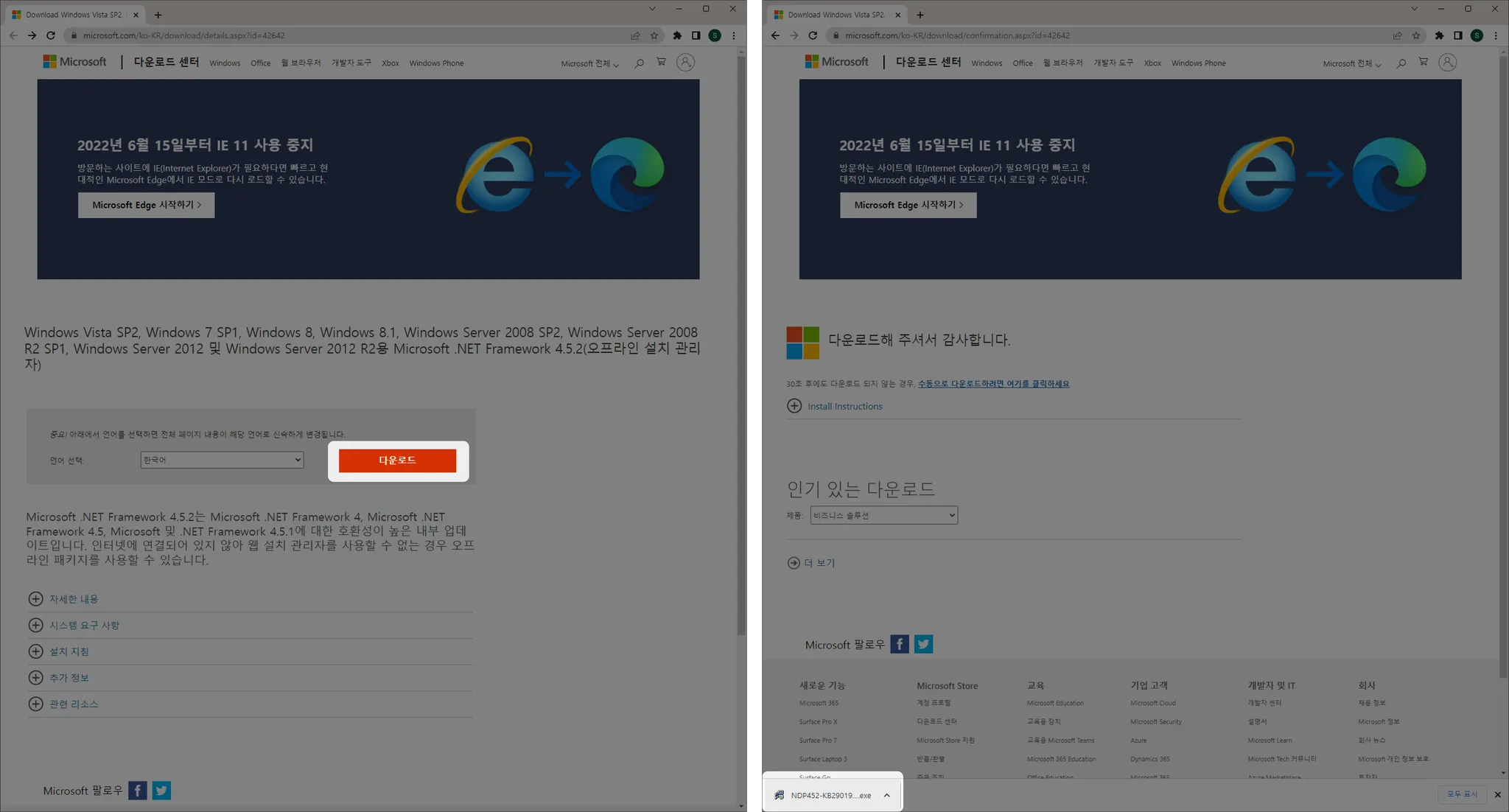
Task: Click the red 다운로드 download button
Action: click(397, 461)
